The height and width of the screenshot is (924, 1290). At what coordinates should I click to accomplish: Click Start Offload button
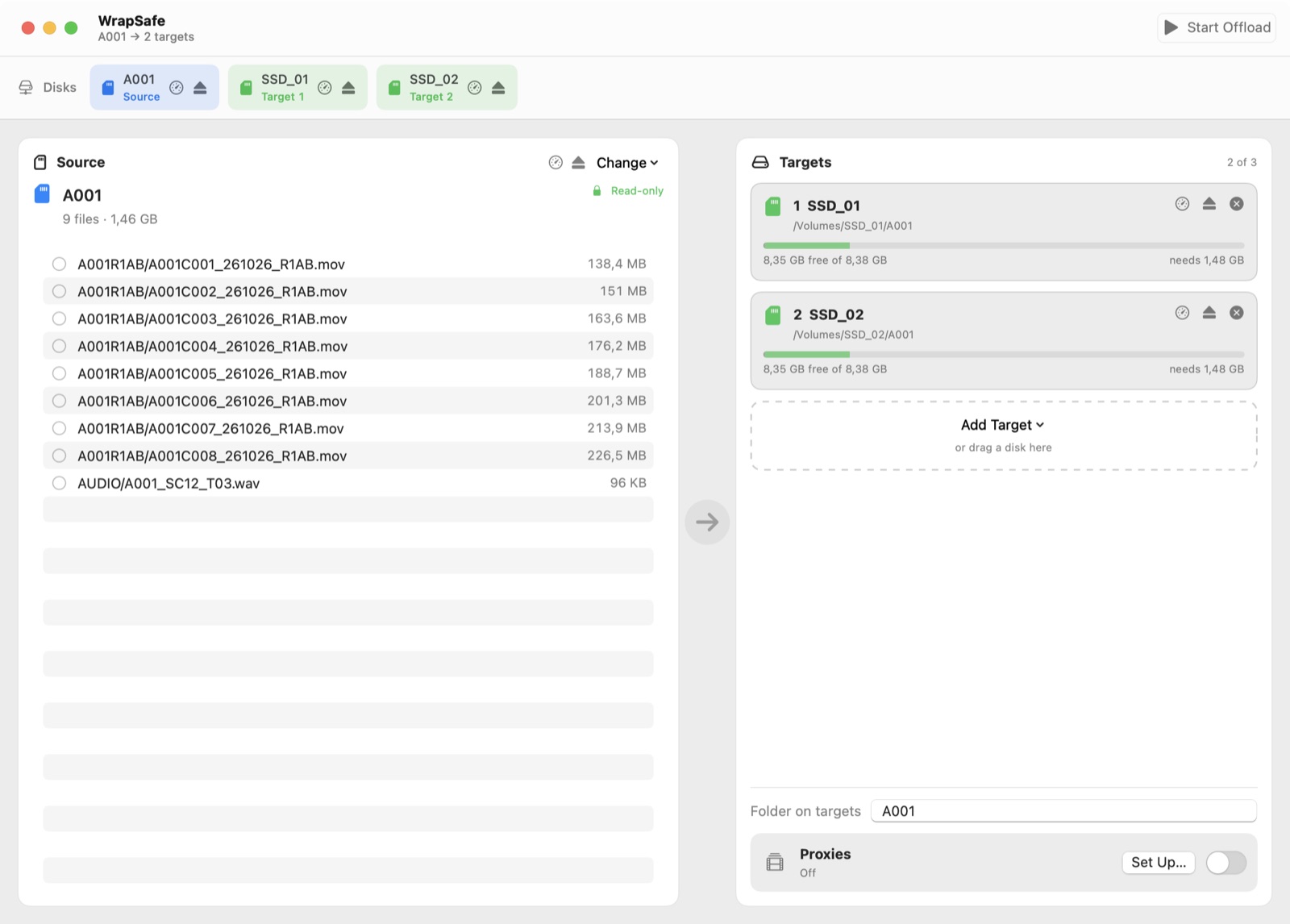coord(1217,27)
